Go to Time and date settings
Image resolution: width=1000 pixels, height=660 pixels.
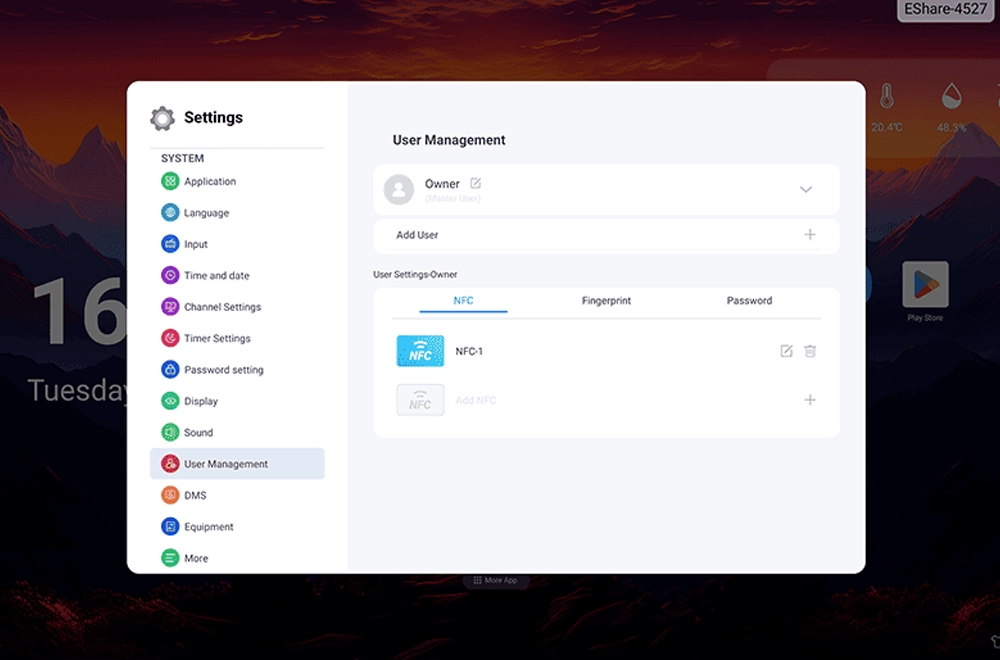point(216,276)
